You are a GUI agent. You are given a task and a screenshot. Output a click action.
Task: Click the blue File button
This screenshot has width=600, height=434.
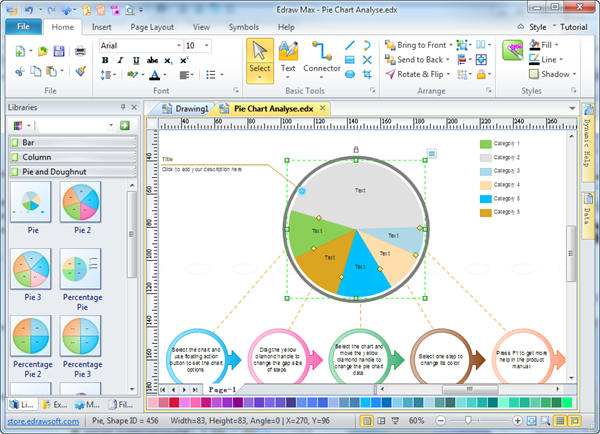(22, 27)
